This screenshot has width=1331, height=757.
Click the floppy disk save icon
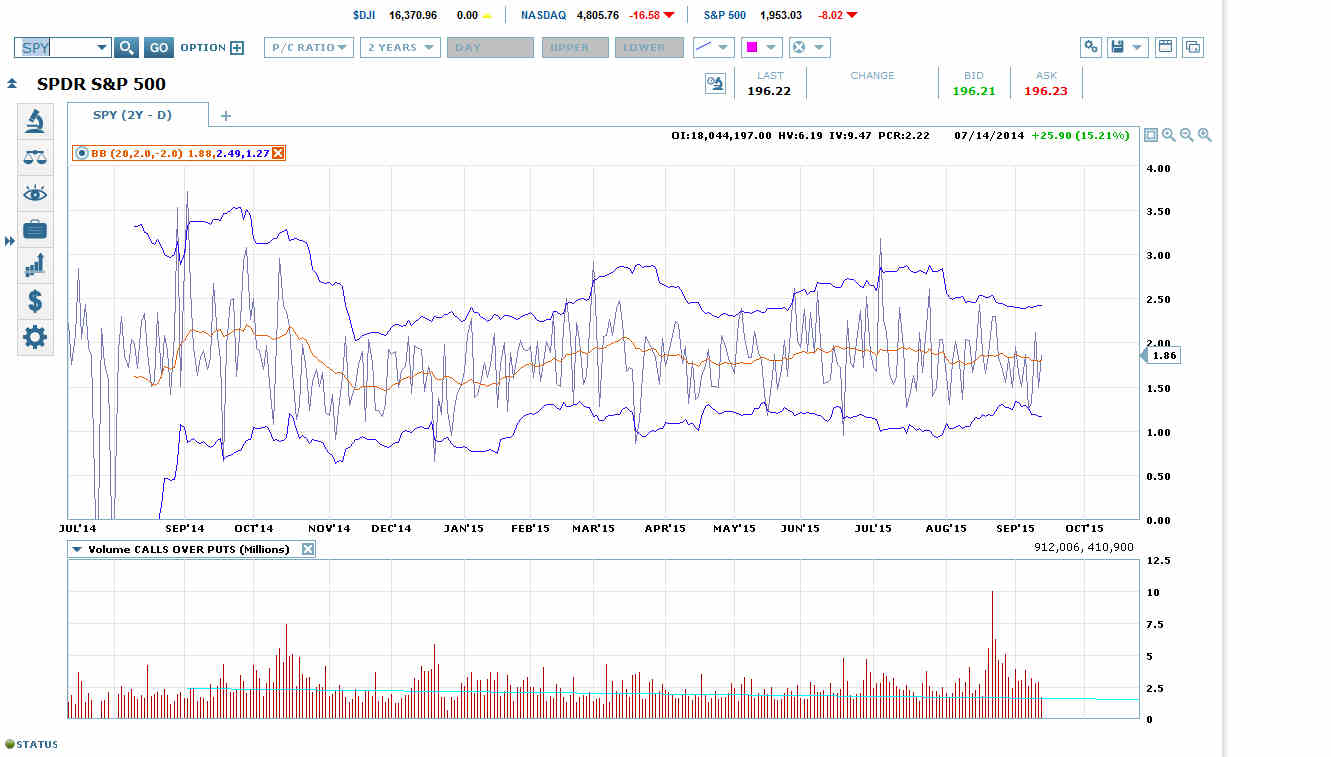(1118, 47)
